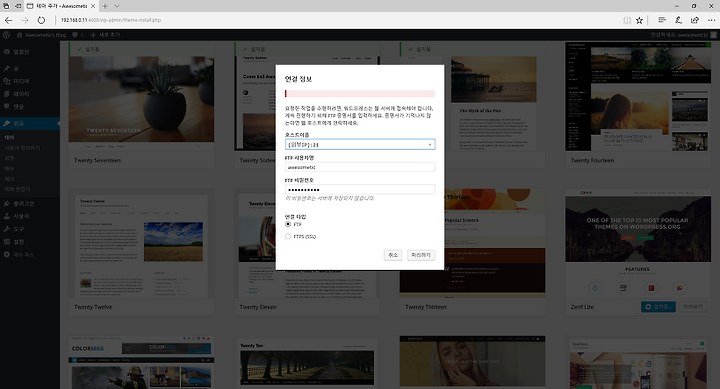Select the FTP connection type radio
The width and height of the screenshot is (720, 389).
[x=288, y=224]
